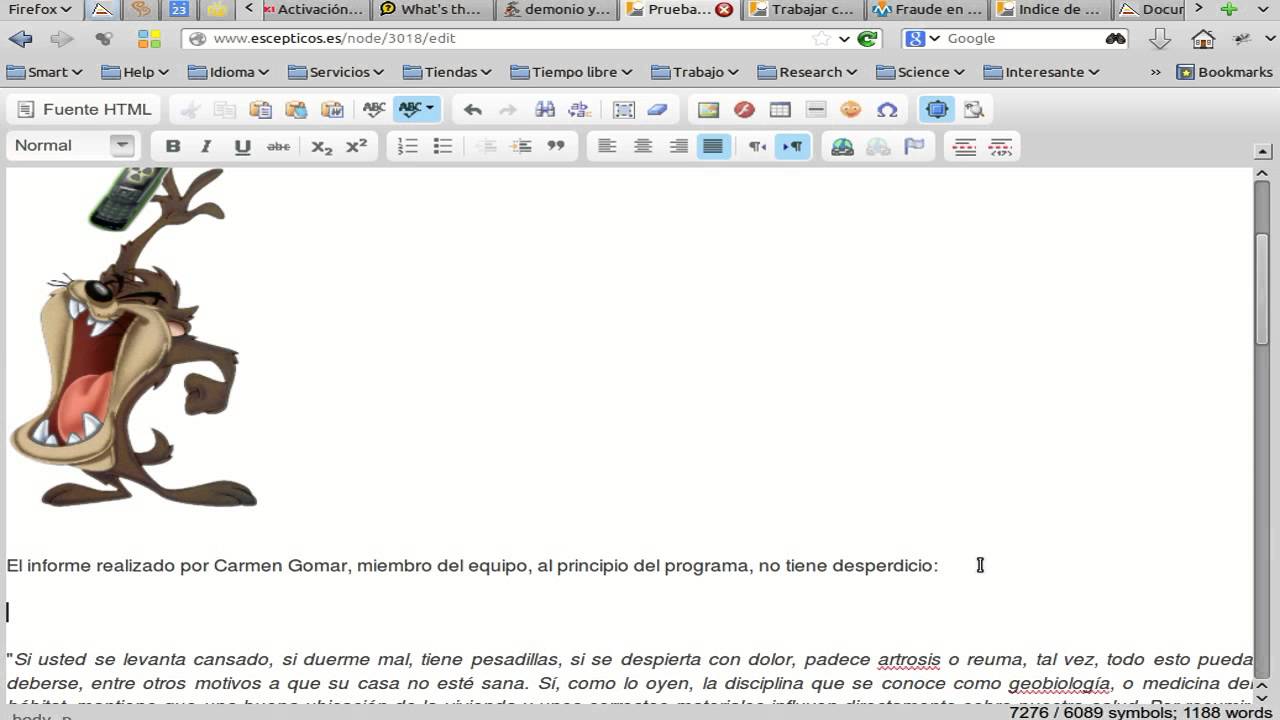The image size is (1280, 720).
Task: Click the editor vertical scrollbar thumb
Action: click(1262, 290)
